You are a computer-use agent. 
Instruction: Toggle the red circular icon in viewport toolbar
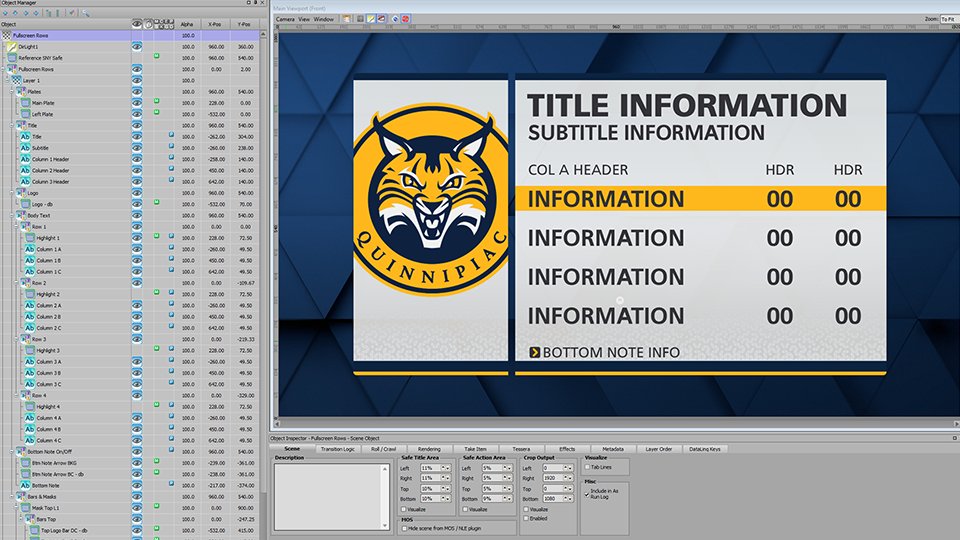click(405, 19)
